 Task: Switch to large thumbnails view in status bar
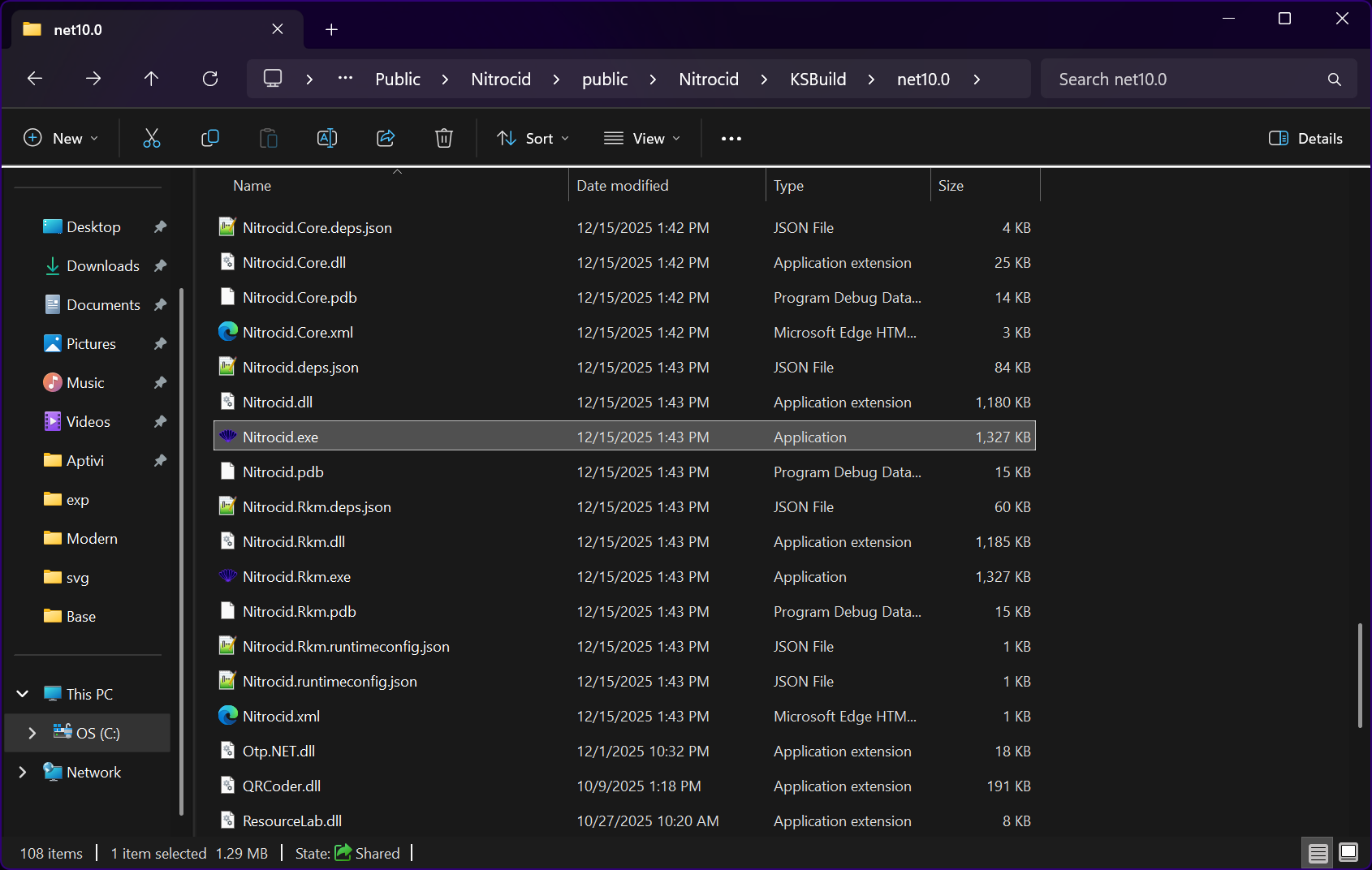pos(1348,852)
